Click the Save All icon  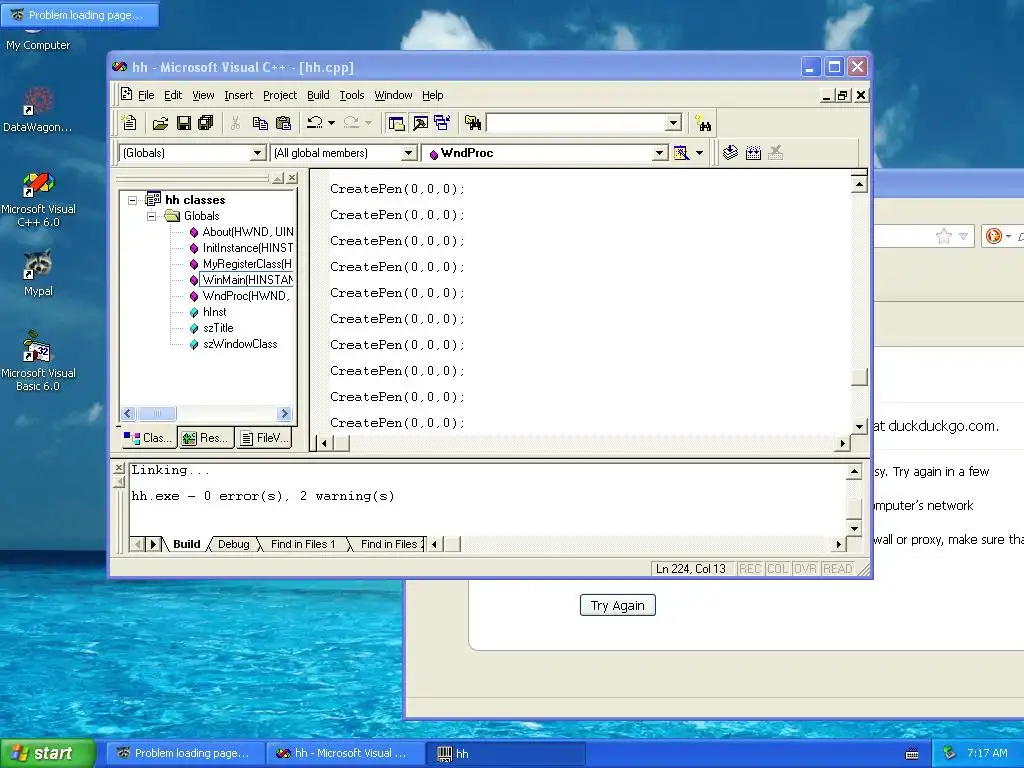click(206, 123)
